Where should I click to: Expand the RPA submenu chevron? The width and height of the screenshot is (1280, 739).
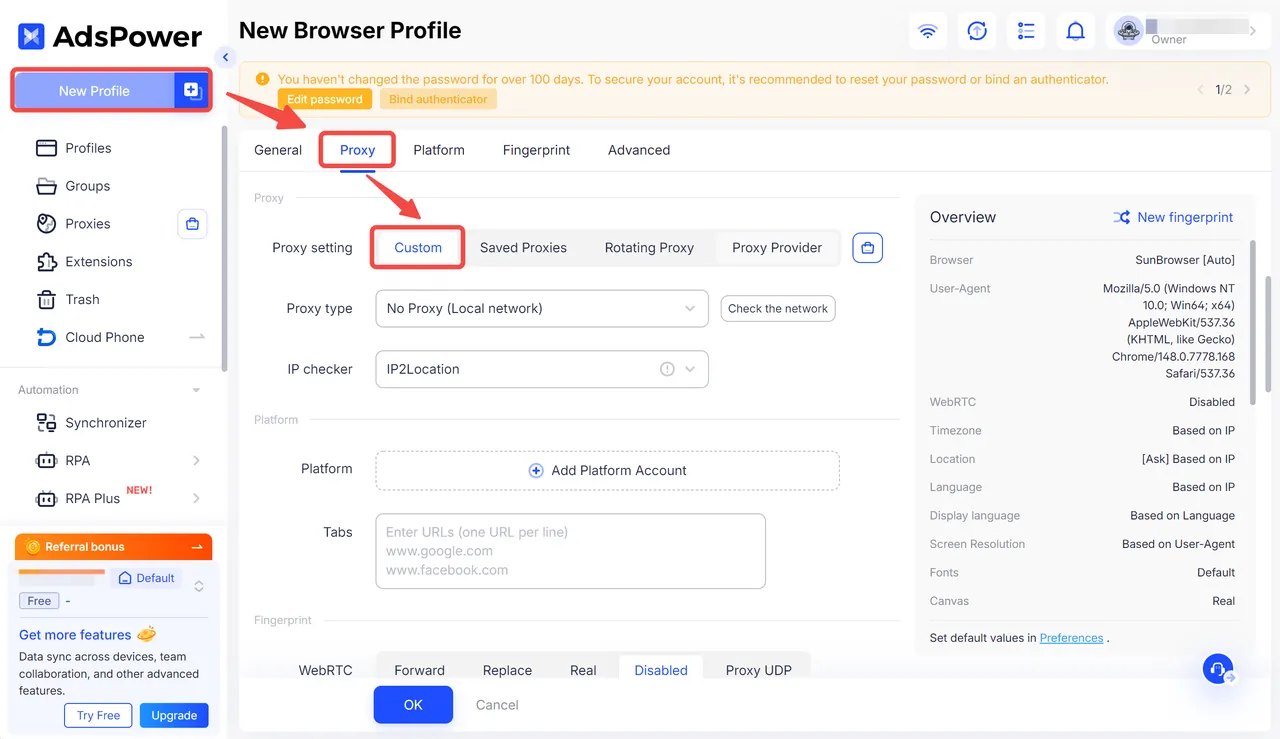pyautogui.click(x=196, y=461)
